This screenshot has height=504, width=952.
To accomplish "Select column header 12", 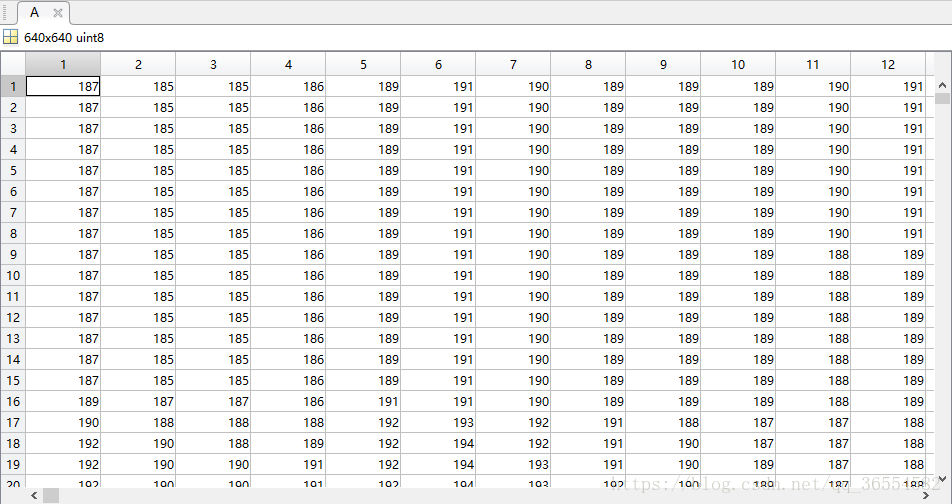I will [x=888, y=64].
